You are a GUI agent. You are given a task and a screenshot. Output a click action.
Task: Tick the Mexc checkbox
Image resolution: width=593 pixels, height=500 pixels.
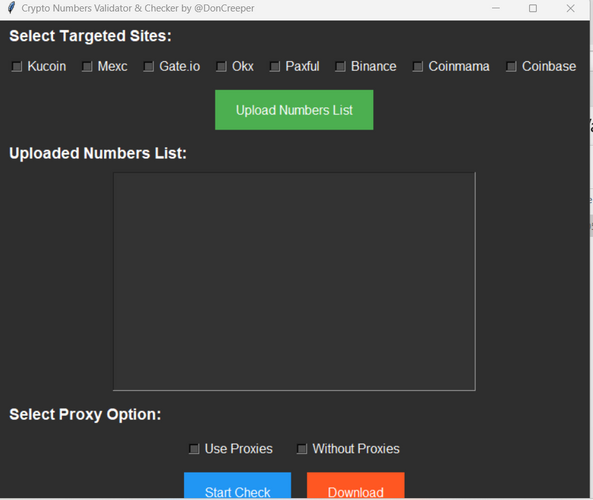pyautogui.click(x=87, y=67)
